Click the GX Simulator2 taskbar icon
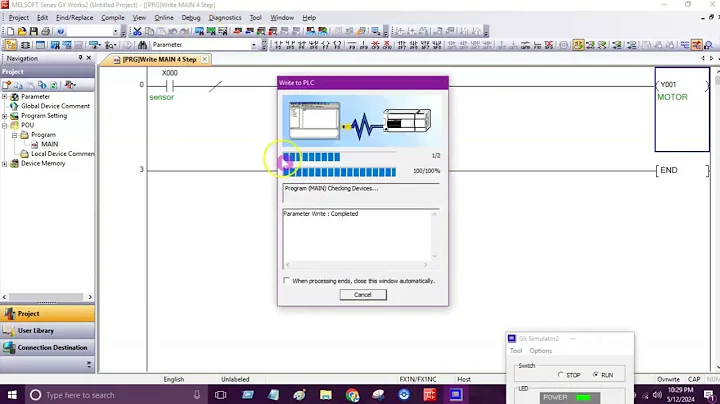The width and height of the screenshot is (720, 404). click(x=456, y=395)
